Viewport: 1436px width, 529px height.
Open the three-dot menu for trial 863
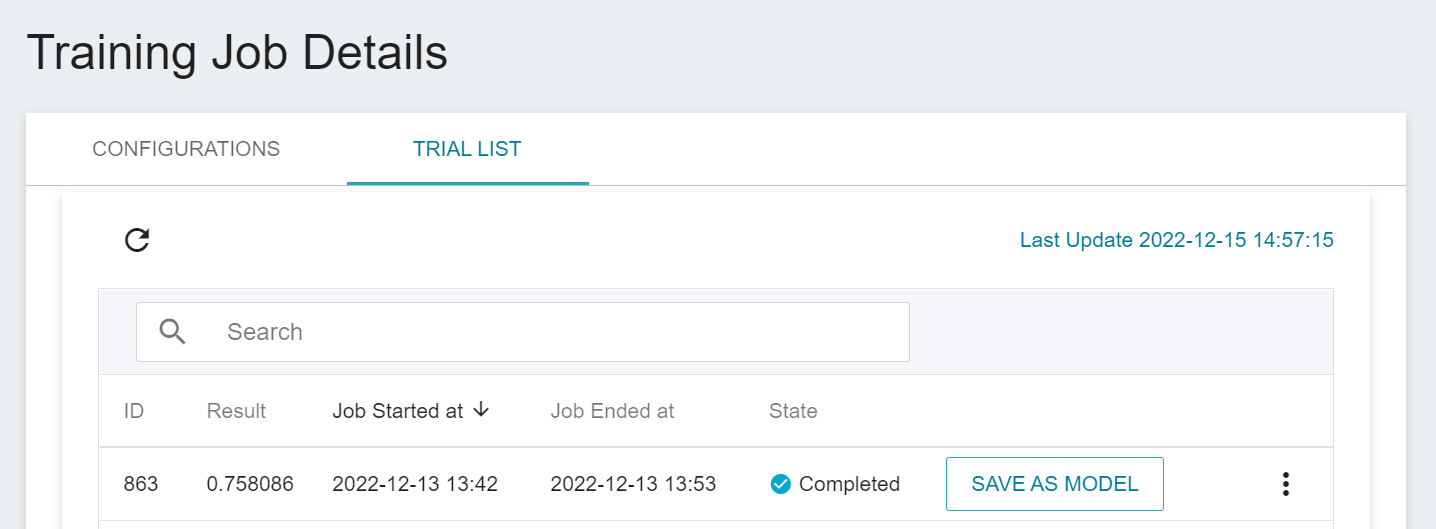[x=1286, y=484]
